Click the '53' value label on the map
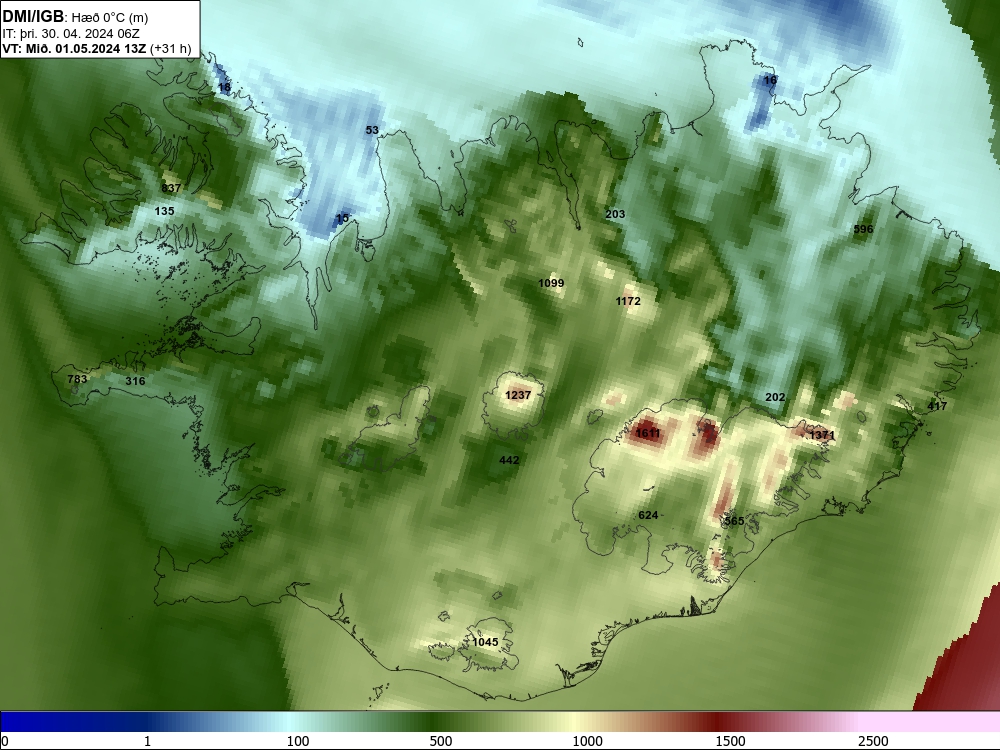The height and width of the screenshot is (750, 1000). pos(372,130)
